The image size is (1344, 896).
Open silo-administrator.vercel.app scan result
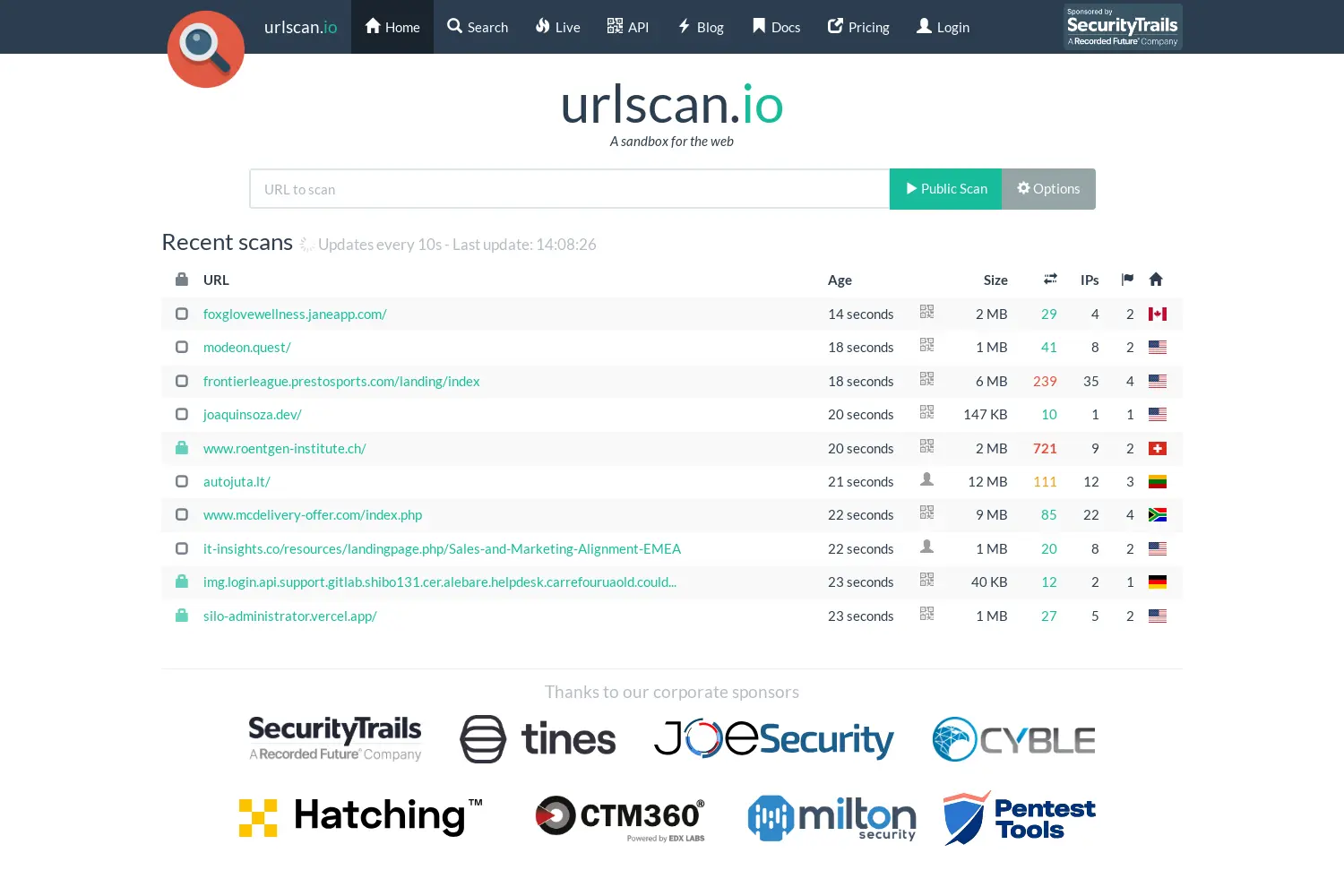tap(289, 616)
